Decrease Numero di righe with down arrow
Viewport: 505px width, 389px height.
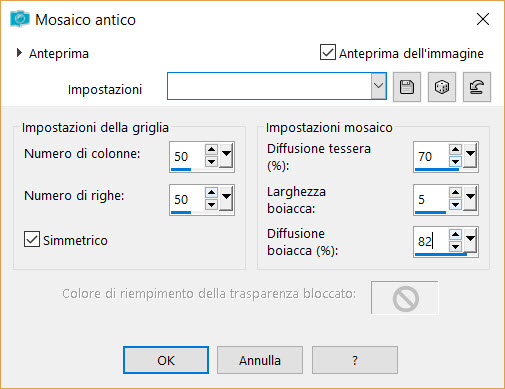pos(211,204)
